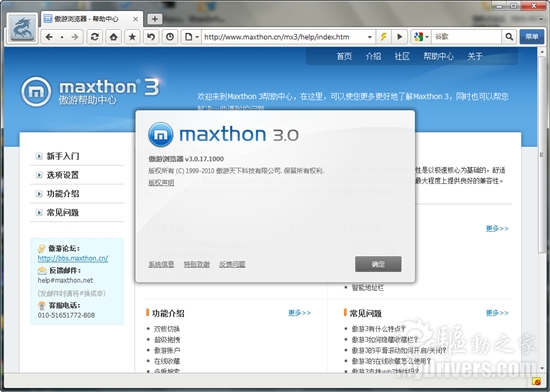Screen dimensions: 550x392
Task: Click the page vertical scrollbar thumb
Action: [541, 154]
